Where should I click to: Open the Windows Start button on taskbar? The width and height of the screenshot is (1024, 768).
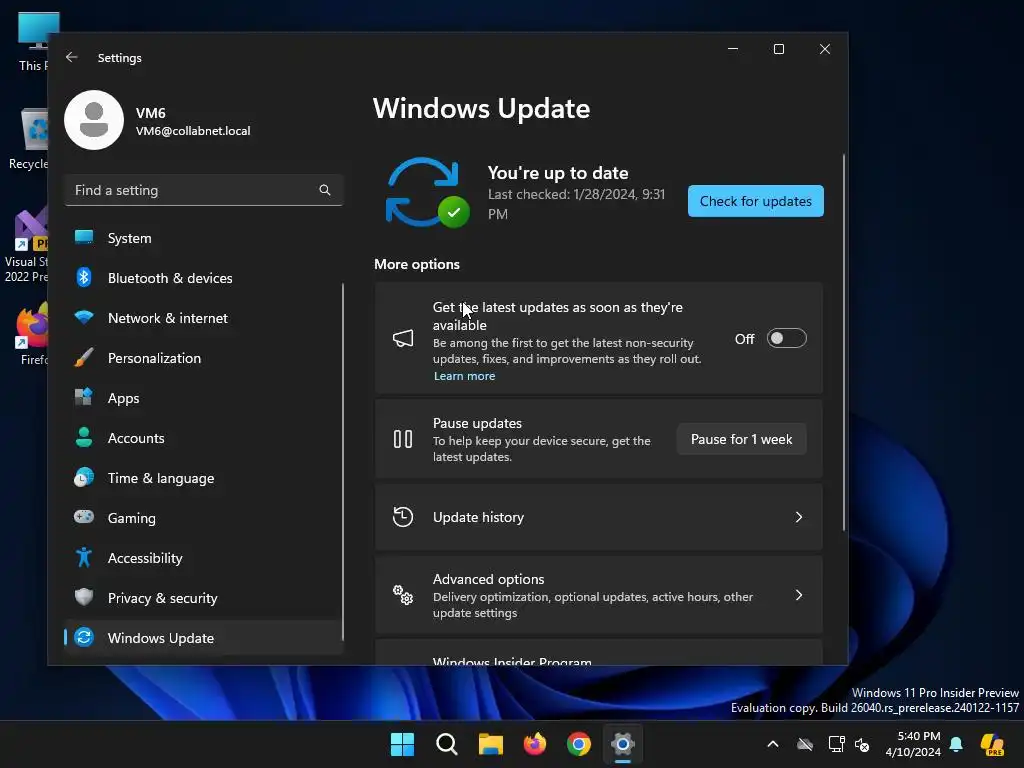[x=402, y=744]
